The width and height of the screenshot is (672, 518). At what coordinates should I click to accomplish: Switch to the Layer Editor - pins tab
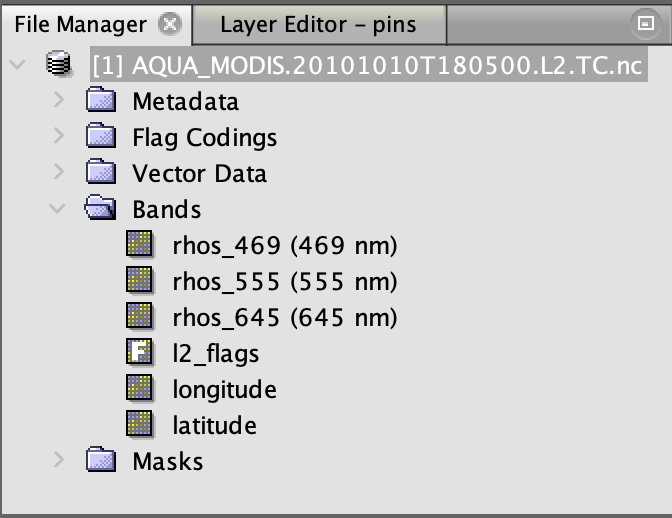pyautogui.click(x=318, y=24)
